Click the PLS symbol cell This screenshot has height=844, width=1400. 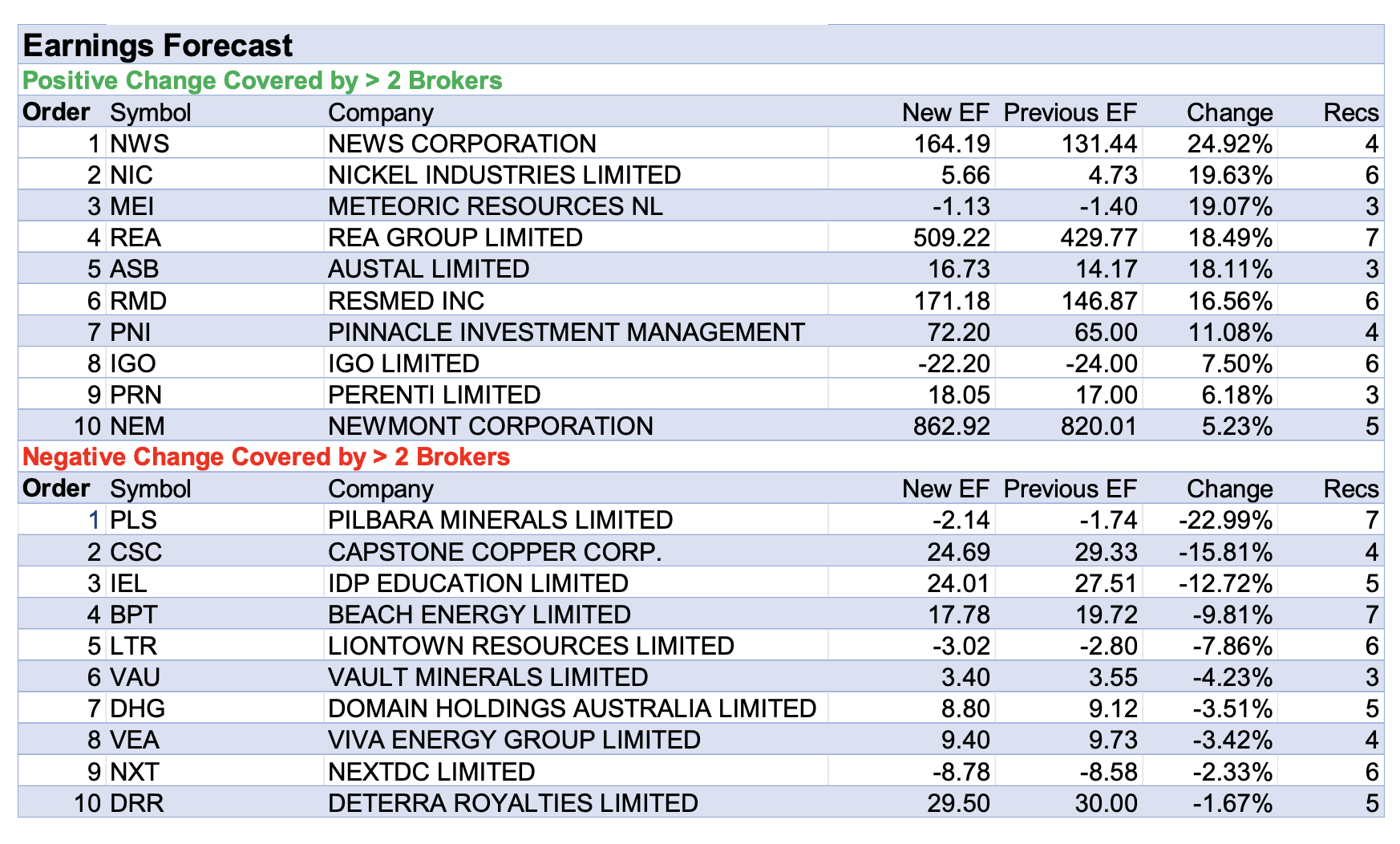133,520
